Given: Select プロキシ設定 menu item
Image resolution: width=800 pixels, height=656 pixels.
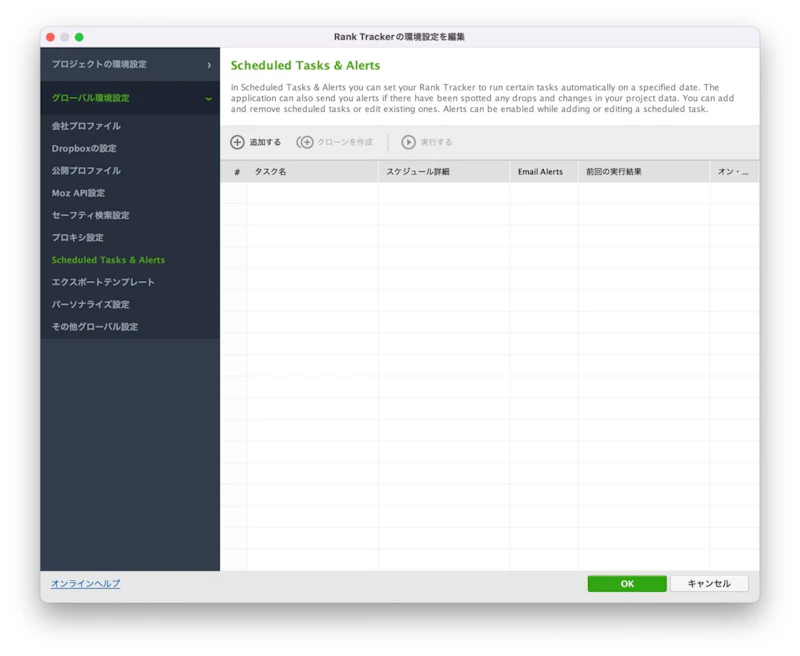Looking at the screenshot, I should pyautogui.click(x=78, y=238).
